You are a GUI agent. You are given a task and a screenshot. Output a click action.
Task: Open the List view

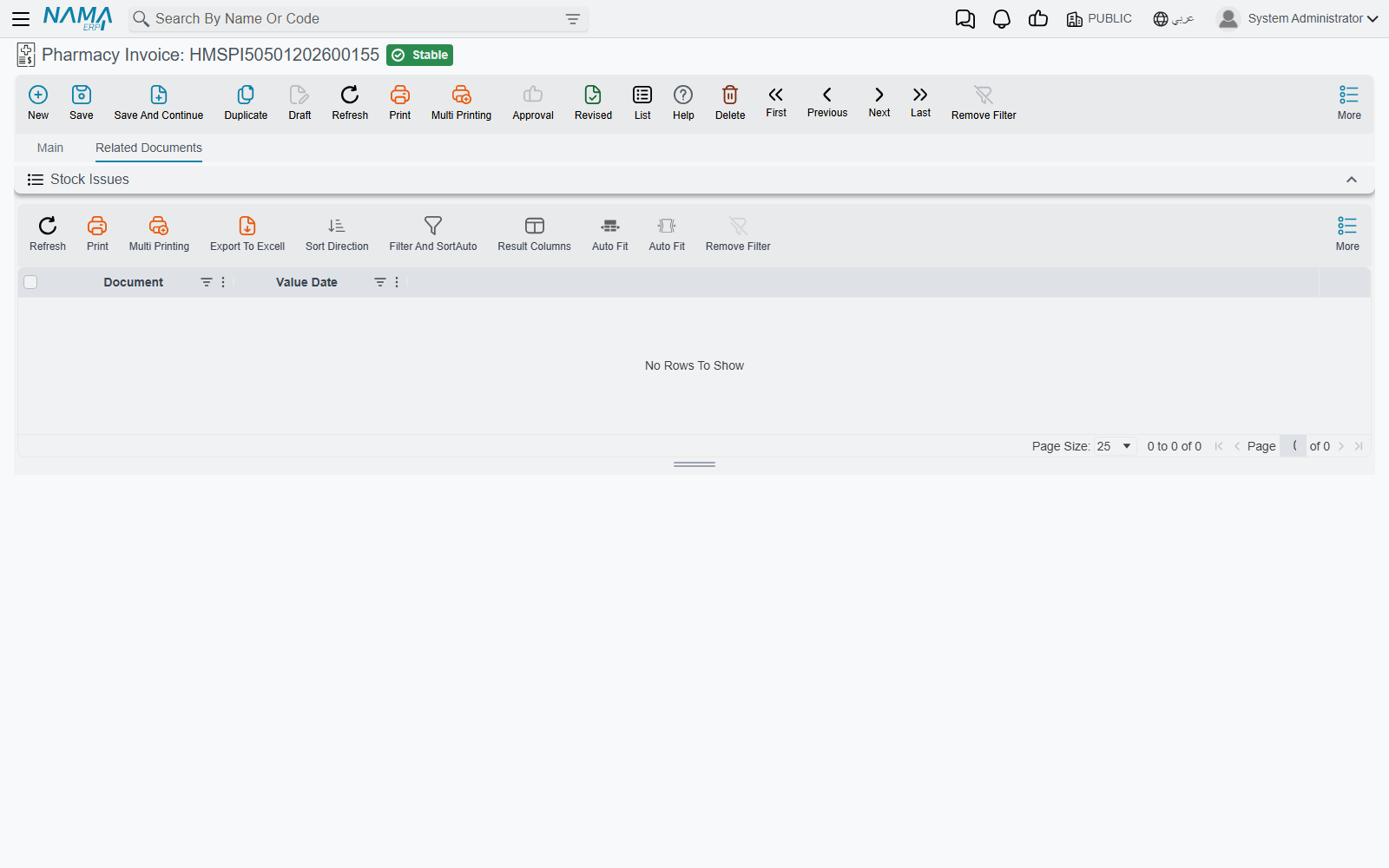(x=642, y=102)
